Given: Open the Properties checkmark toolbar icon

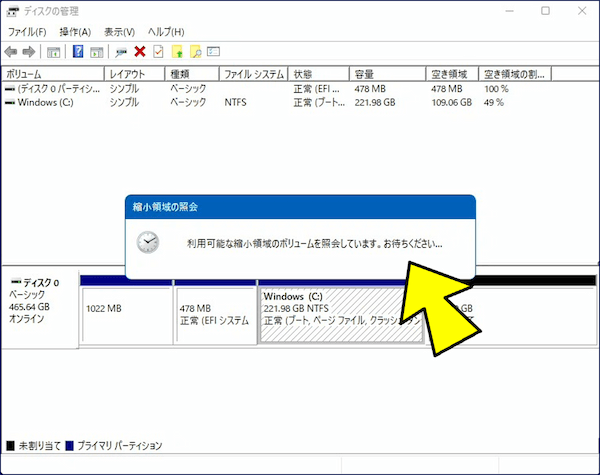Looking at the screenshot, I should click(158, 51).
